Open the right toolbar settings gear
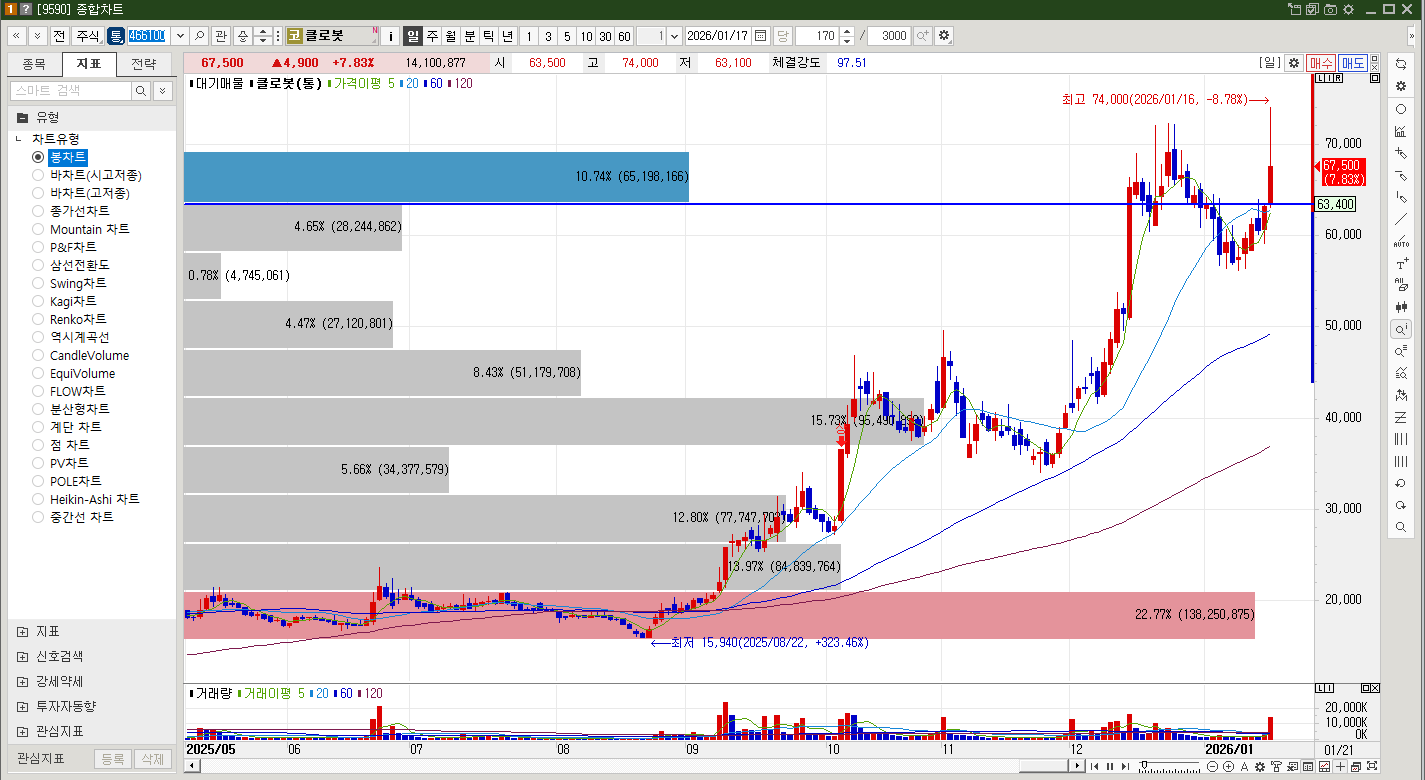1425x780 pixels. (x=1401, y=86)
